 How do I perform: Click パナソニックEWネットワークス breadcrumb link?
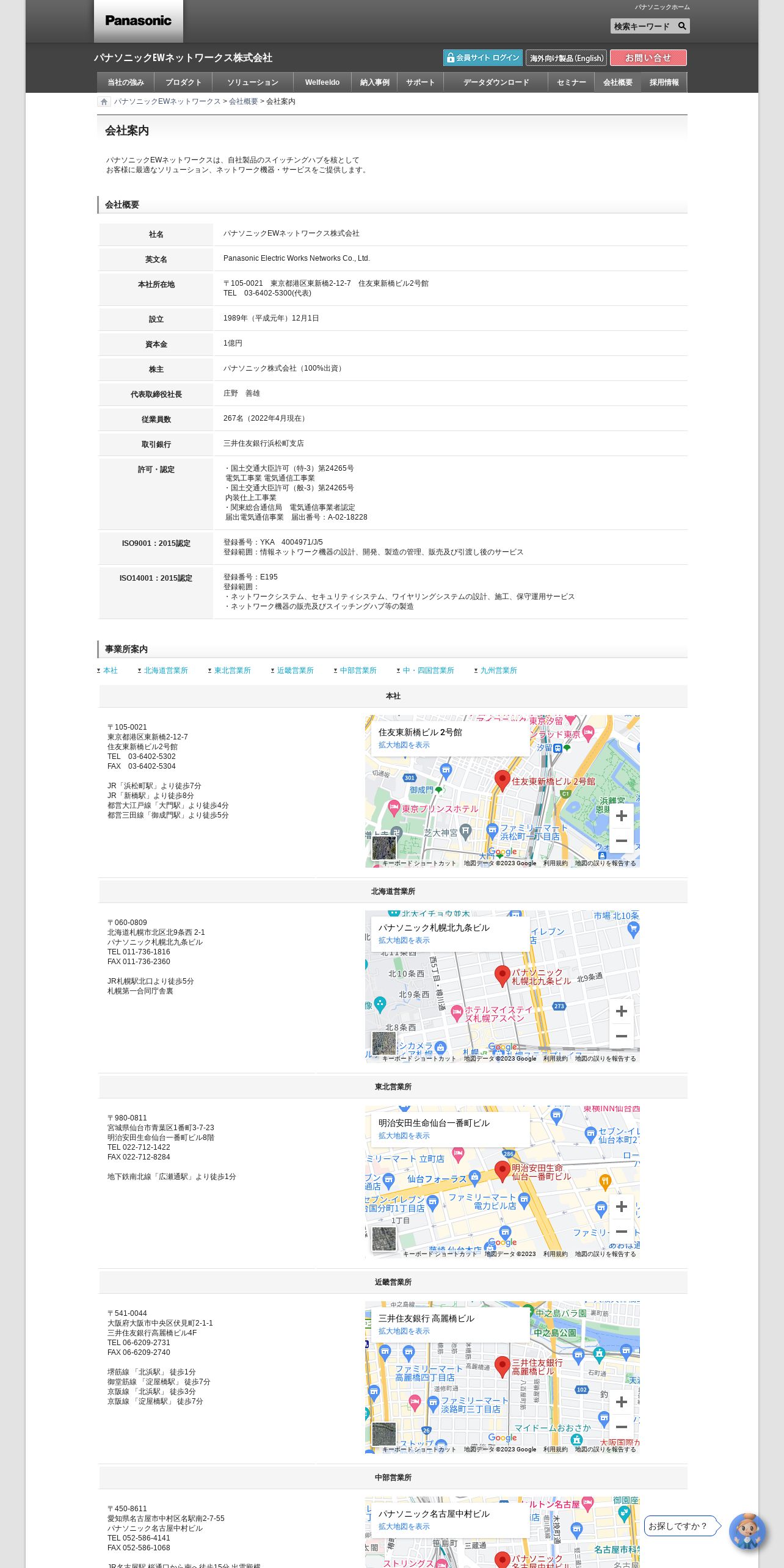[x=167, y=102]
